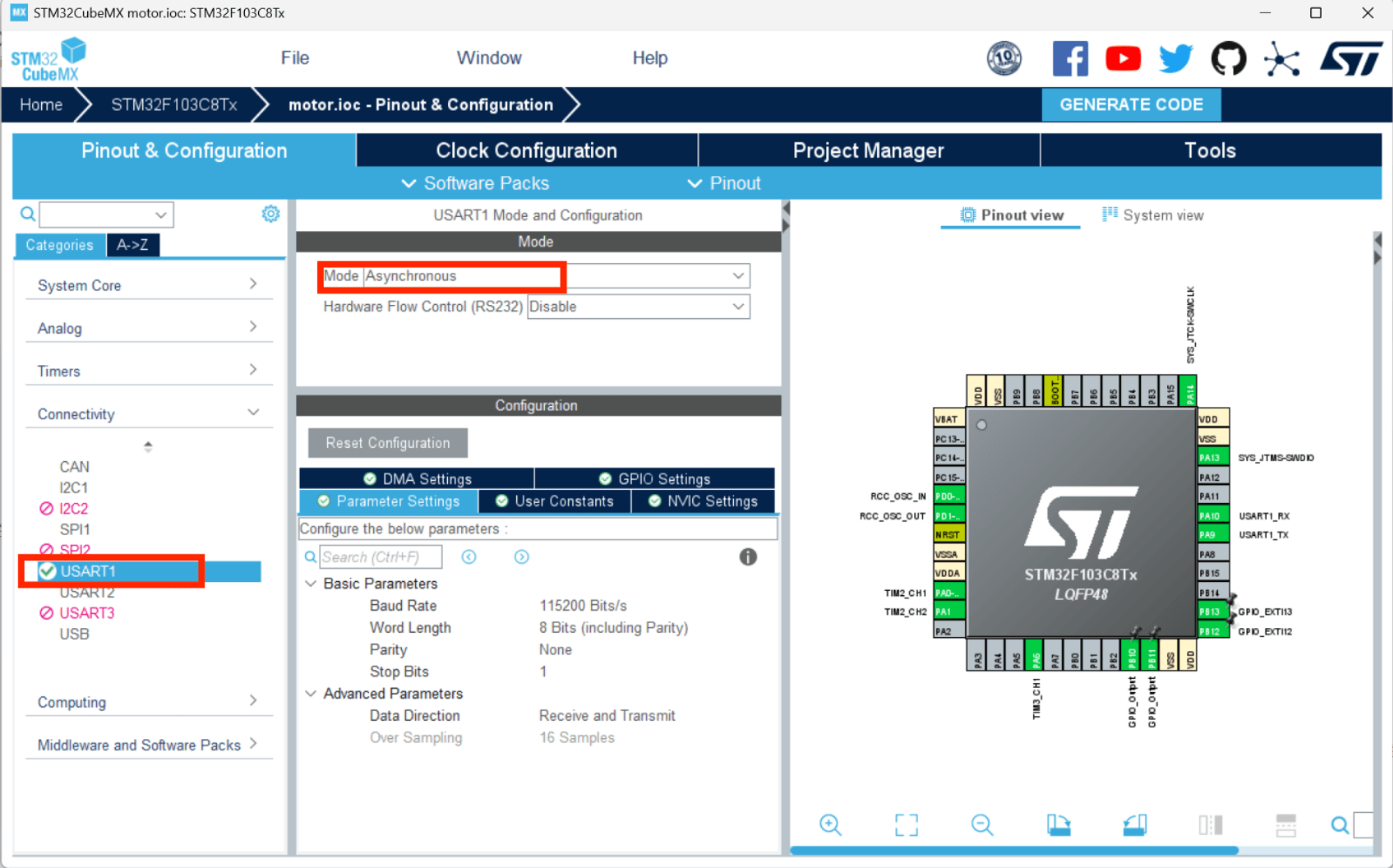The width and height of the screenshot is (1393, 868).
Task: Open Hardware Flow Control dropdown
Action: click(x=639, y=306)
